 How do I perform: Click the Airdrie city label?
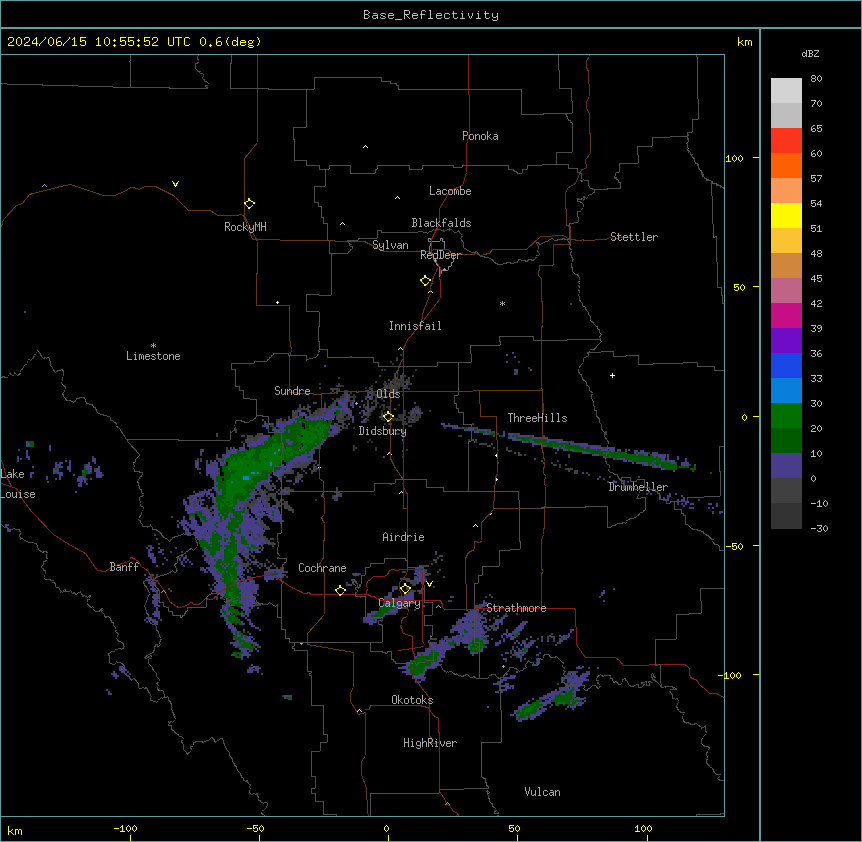pyautogui.click(x=404, y=537)
